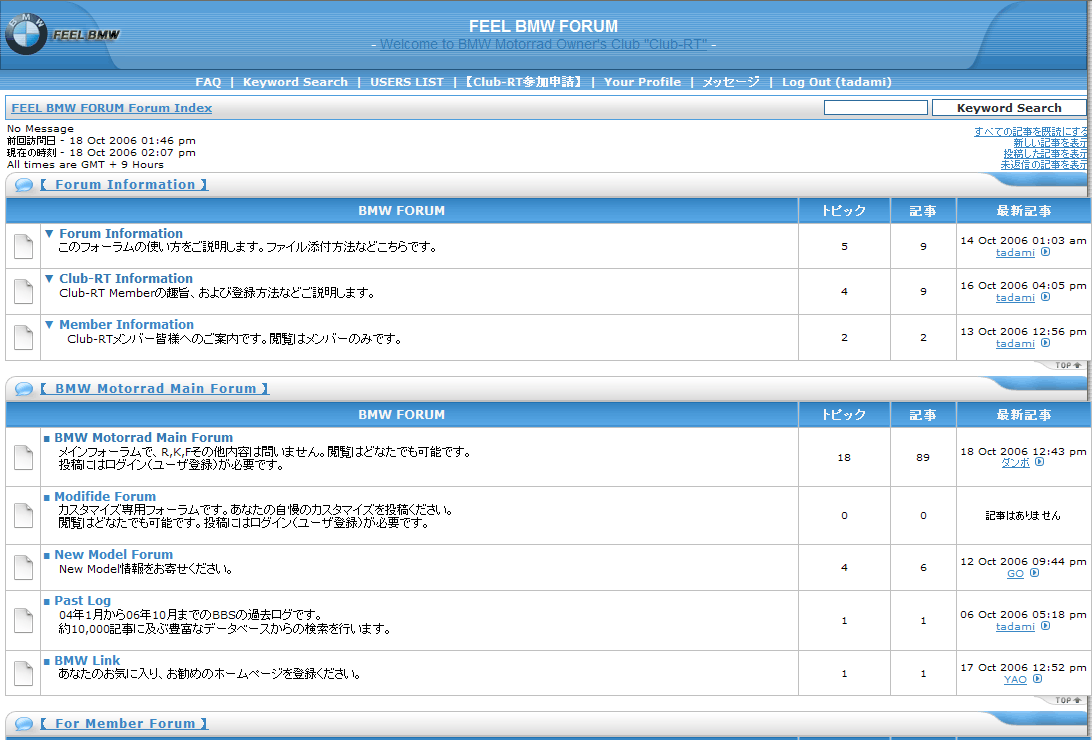
Task: Open the BMW Link forum
Action: (x=87, y=660)
